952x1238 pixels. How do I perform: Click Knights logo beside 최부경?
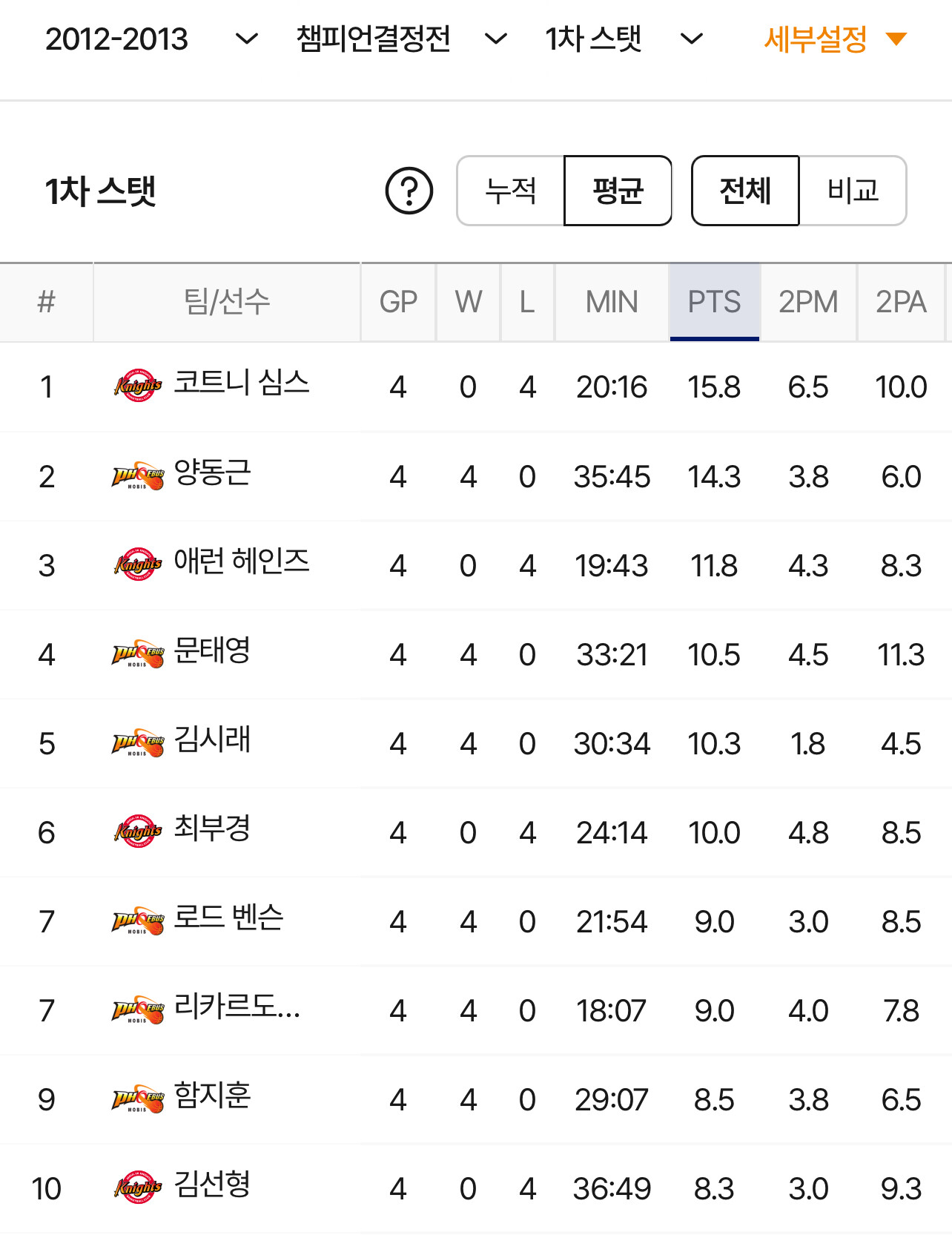[x=138, y=832]
